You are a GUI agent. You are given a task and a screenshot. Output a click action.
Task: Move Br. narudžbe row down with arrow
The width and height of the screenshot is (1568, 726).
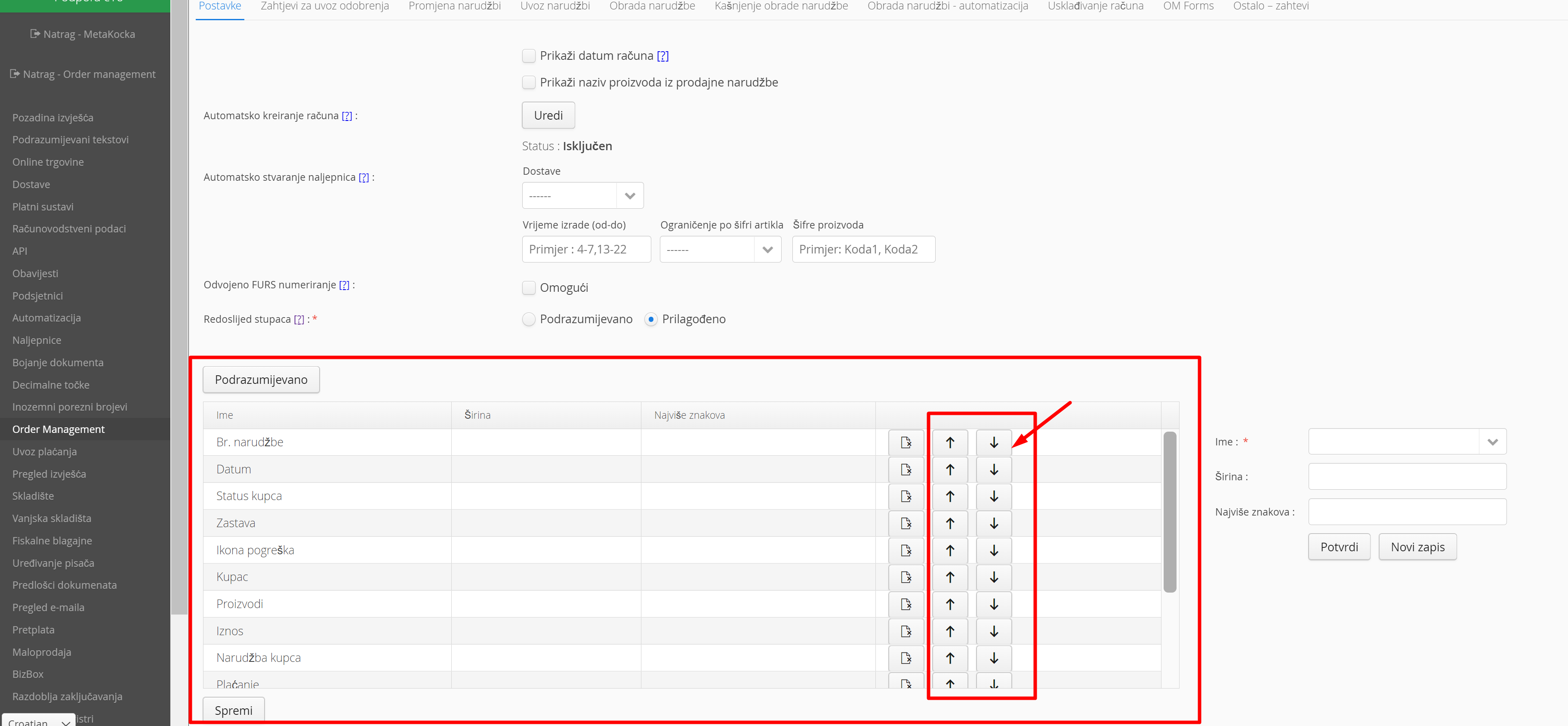coord(993,443)
